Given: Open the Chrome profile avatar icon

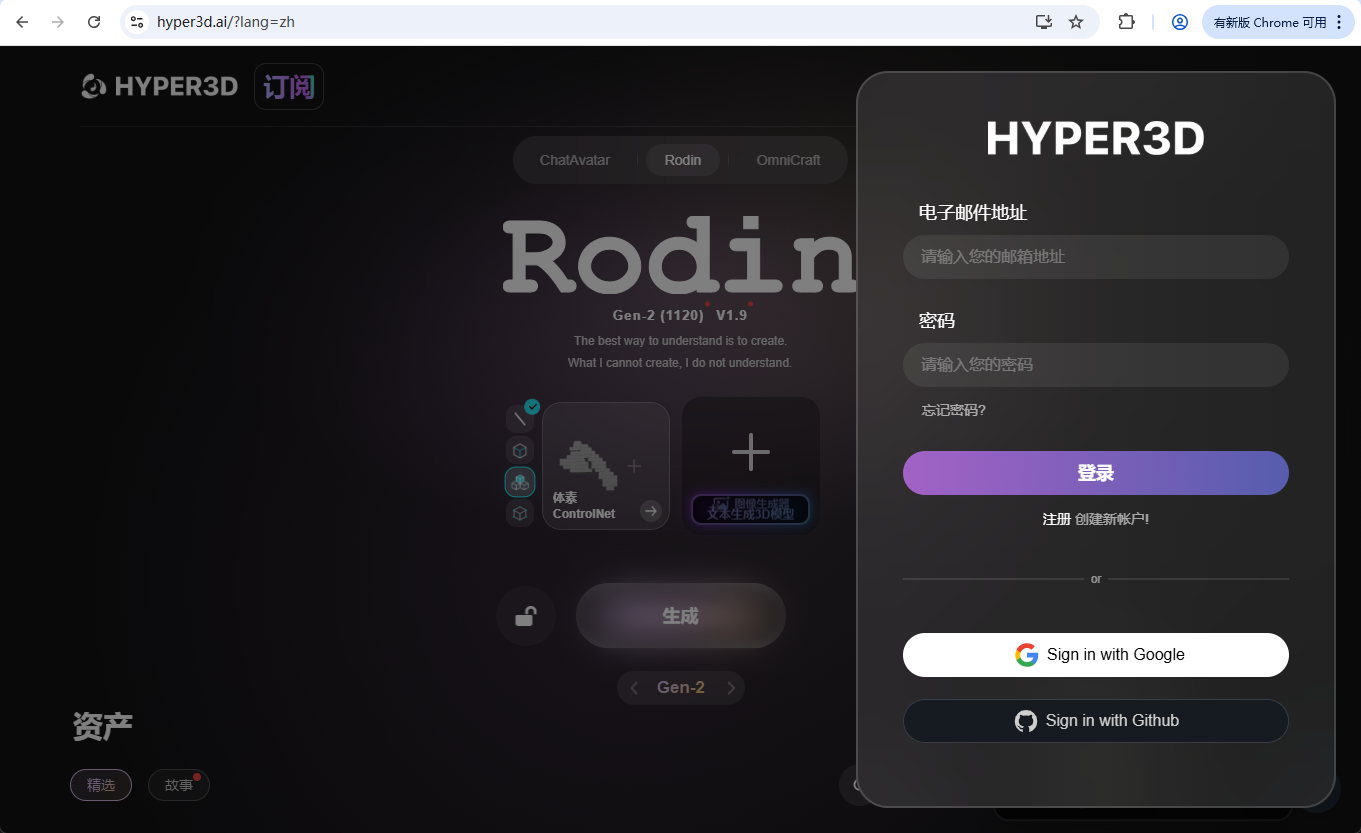Looking at the screenshot, I should click(1180, 22).
